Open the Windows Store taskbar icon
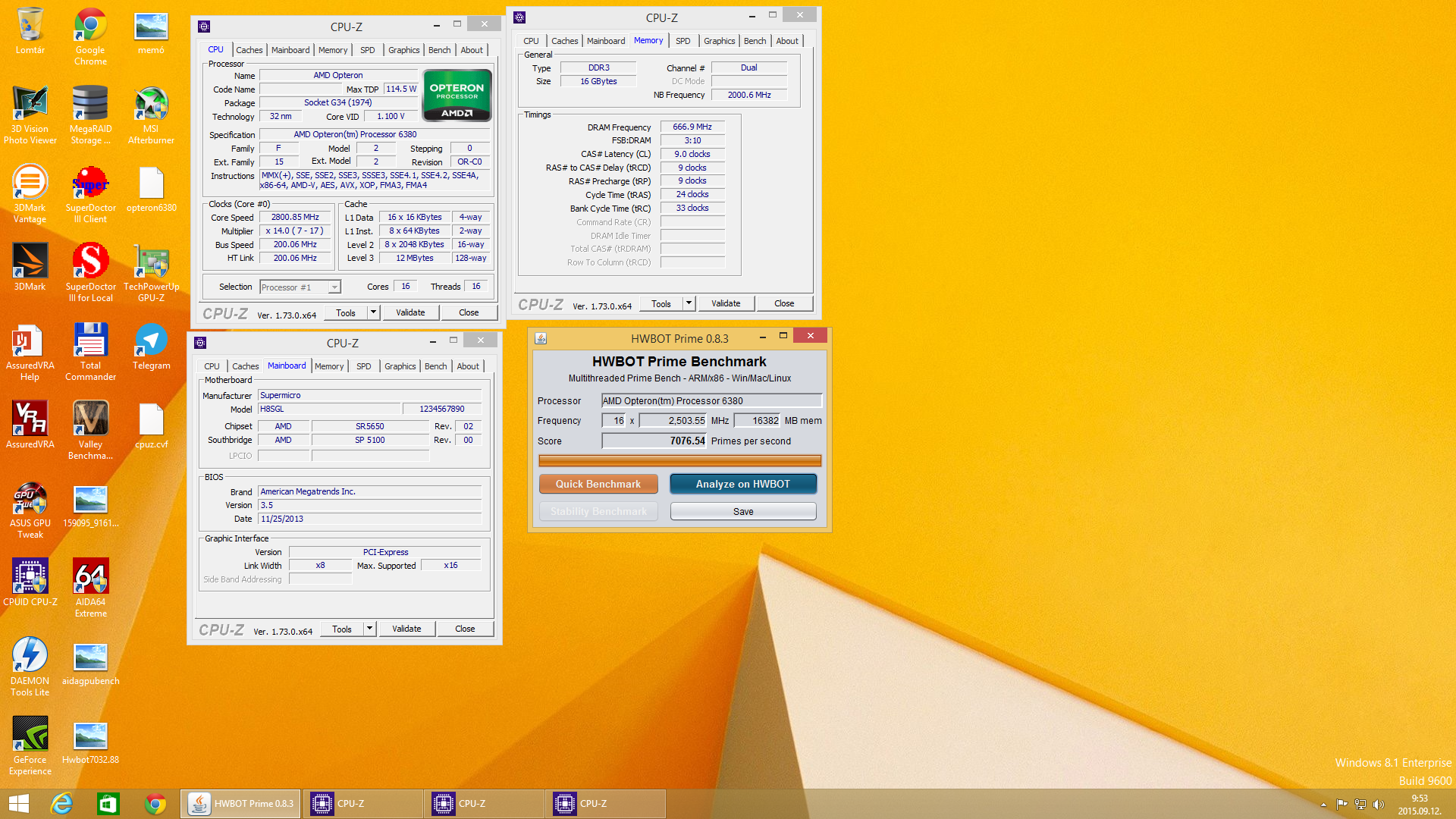This screenshot has width=1456, height=819. (108, 804)
